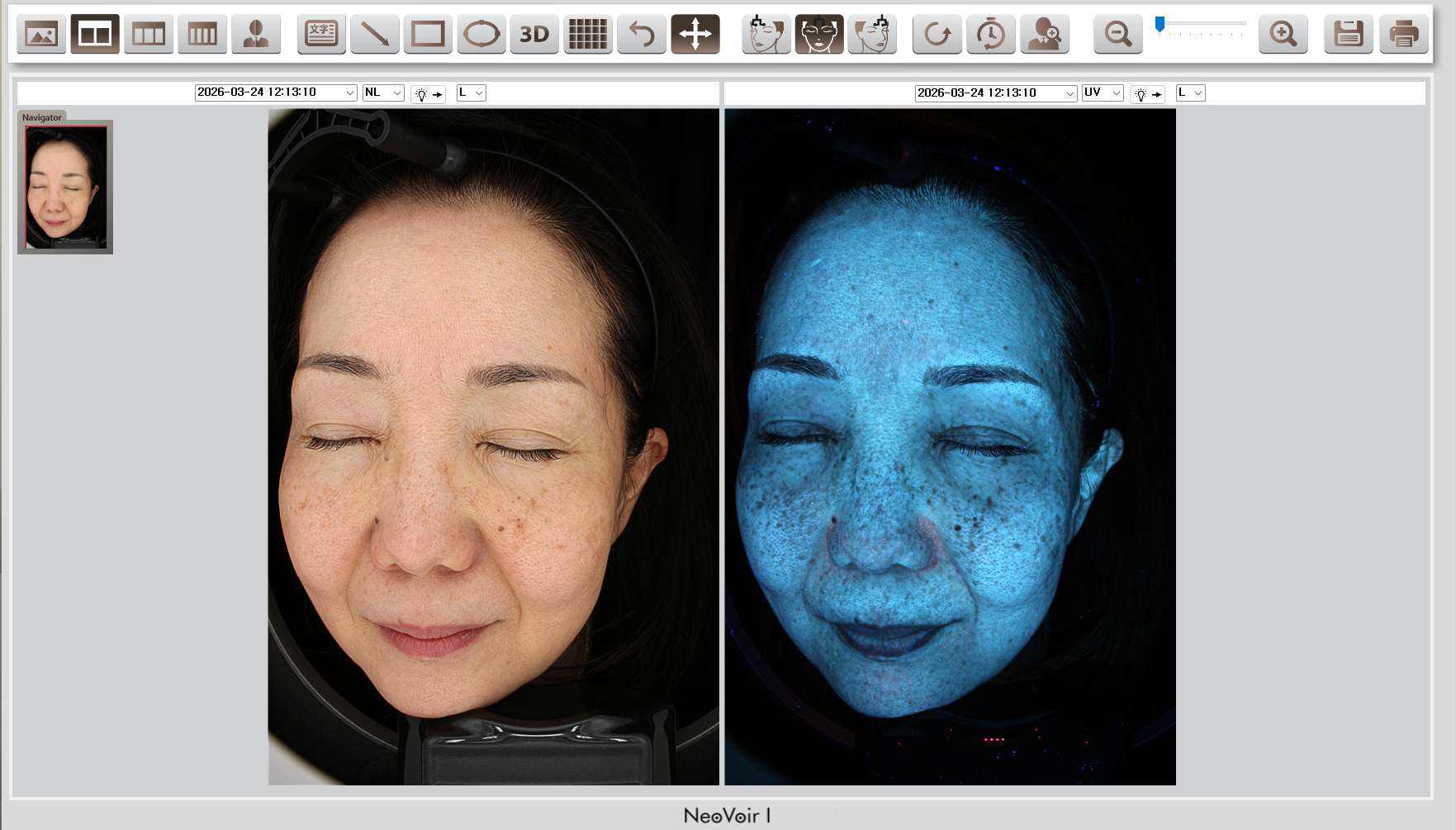Open the patient profile icon
The height and width of the screenshot is (830, 1456).
coord(256,34)
